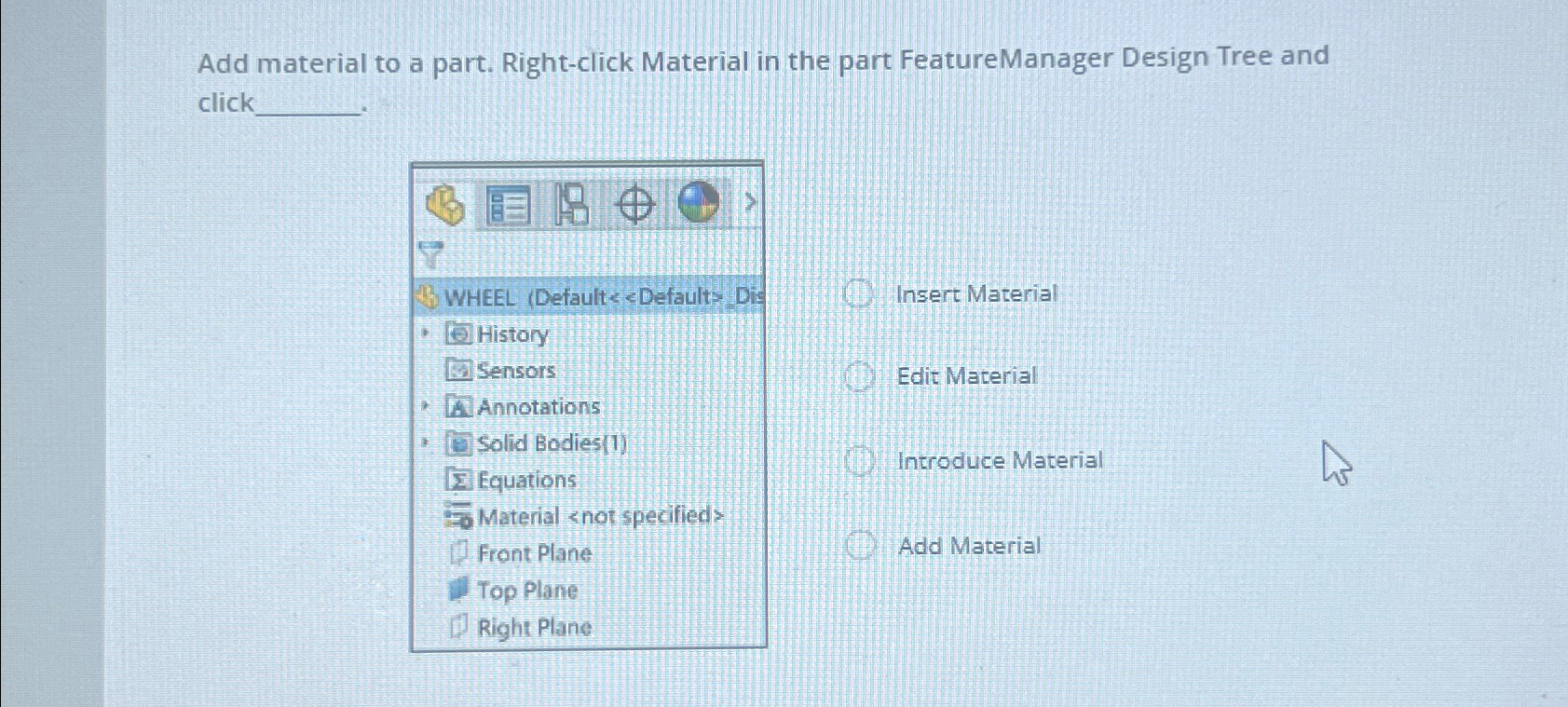Screen dimensions: 1568x707
Task: Click the Material <not specified> icon
Action: (458, 516)
